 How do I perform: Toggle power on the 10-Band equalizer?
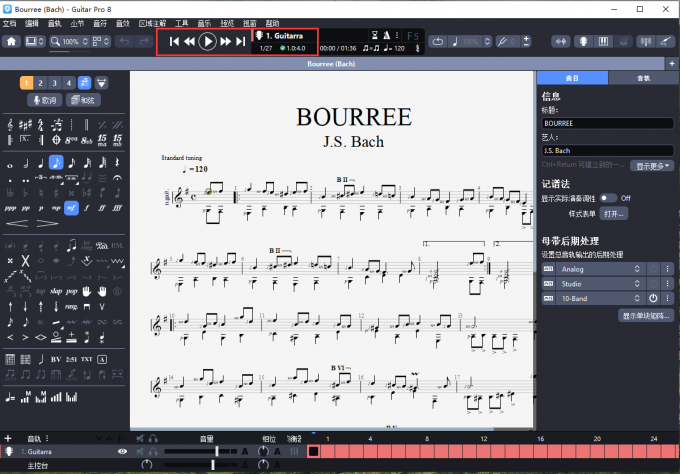(652, 298)
